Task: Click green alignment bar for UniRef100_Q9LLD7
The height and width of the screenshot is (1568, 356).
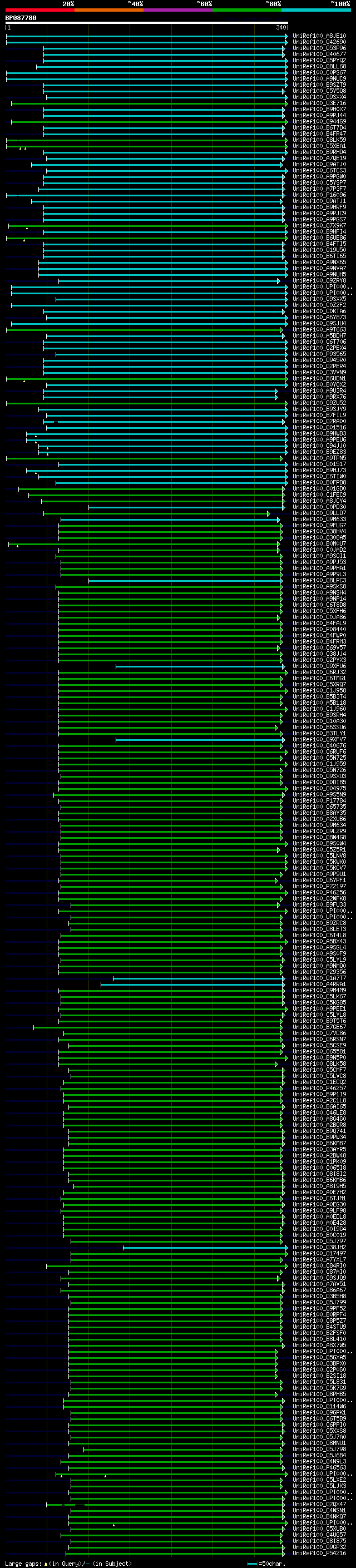Action: click(156, 514)
